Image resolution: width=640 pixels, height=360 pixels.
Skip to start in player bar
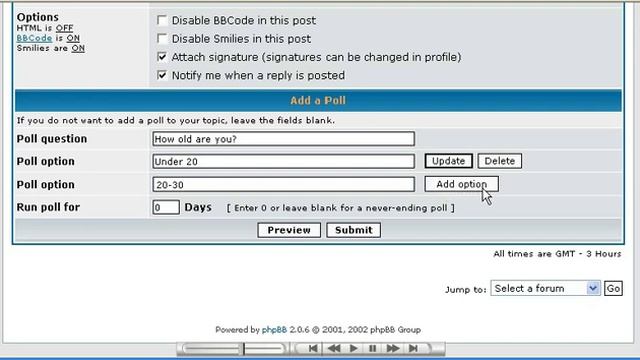pyautogui.click(x=313, y=349)
